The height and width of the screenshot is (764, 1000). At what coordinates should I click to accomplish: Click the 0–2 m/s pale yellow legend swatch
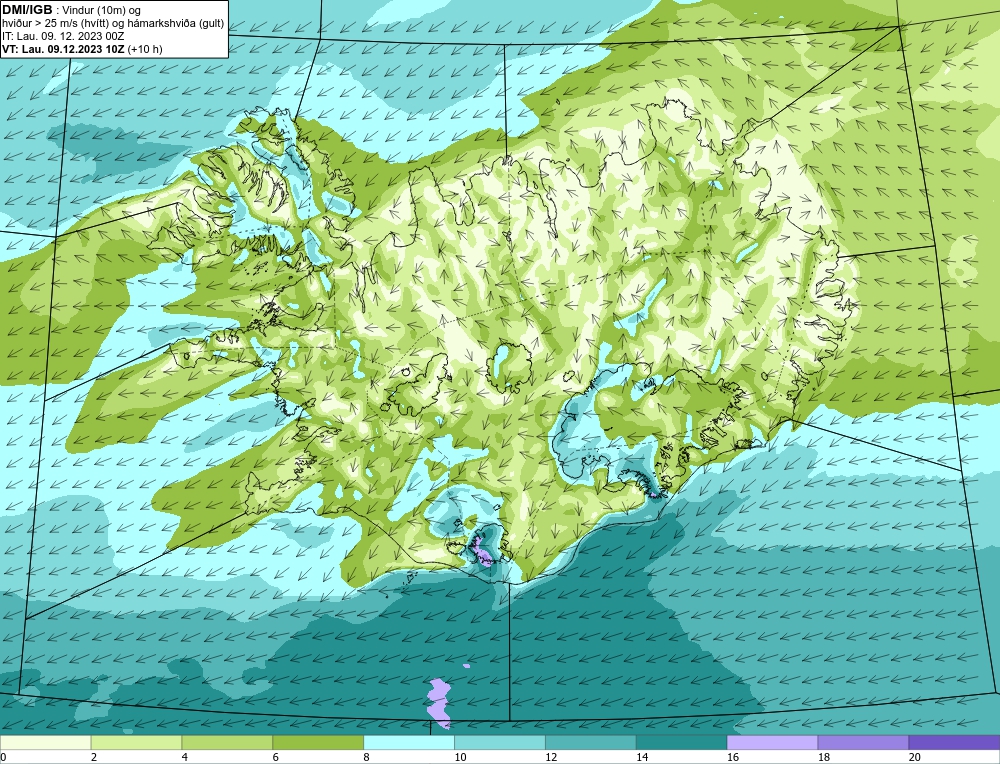45,742
